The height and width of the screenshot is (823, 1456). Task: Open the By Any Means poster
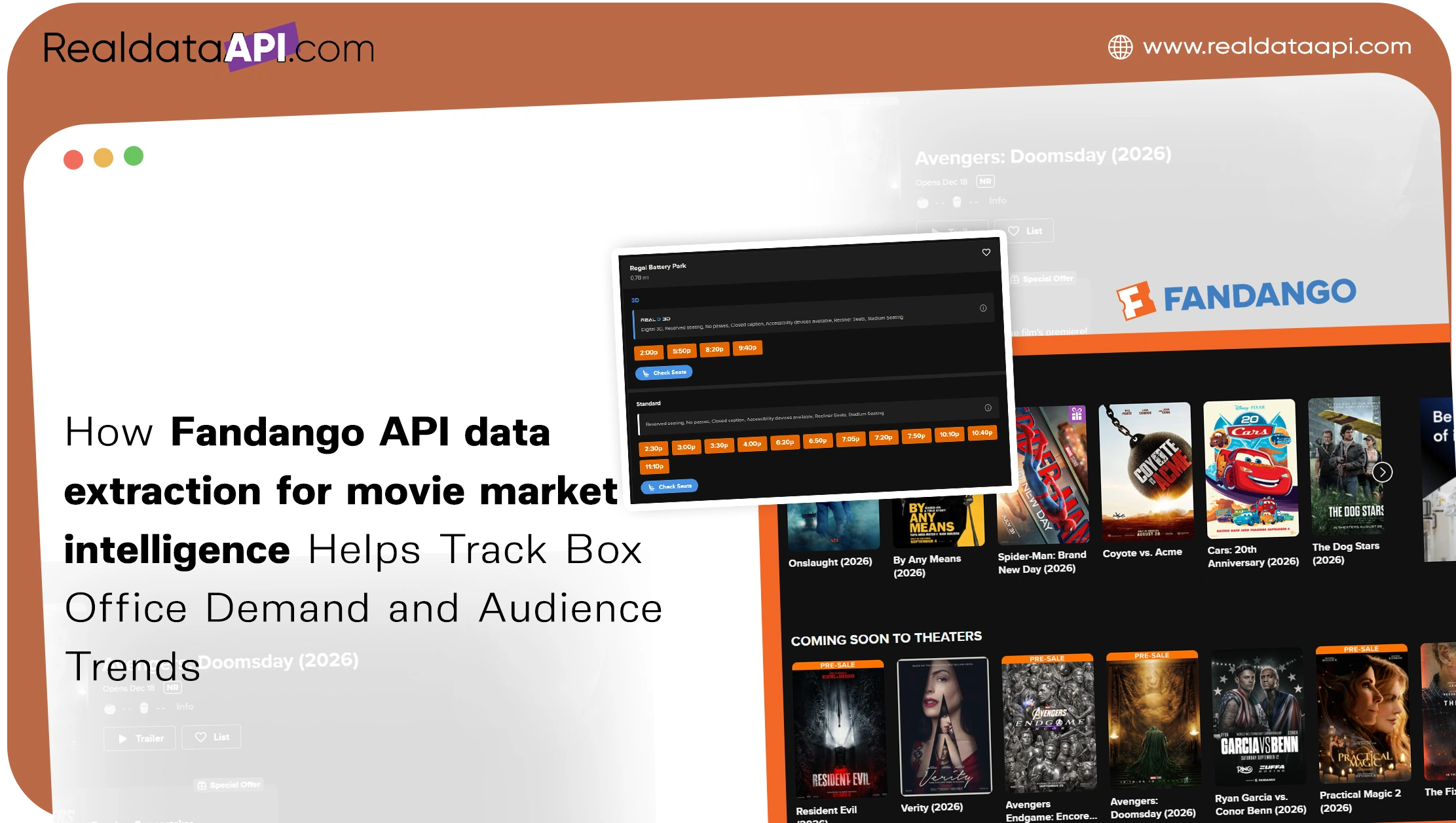coord(939,521)
